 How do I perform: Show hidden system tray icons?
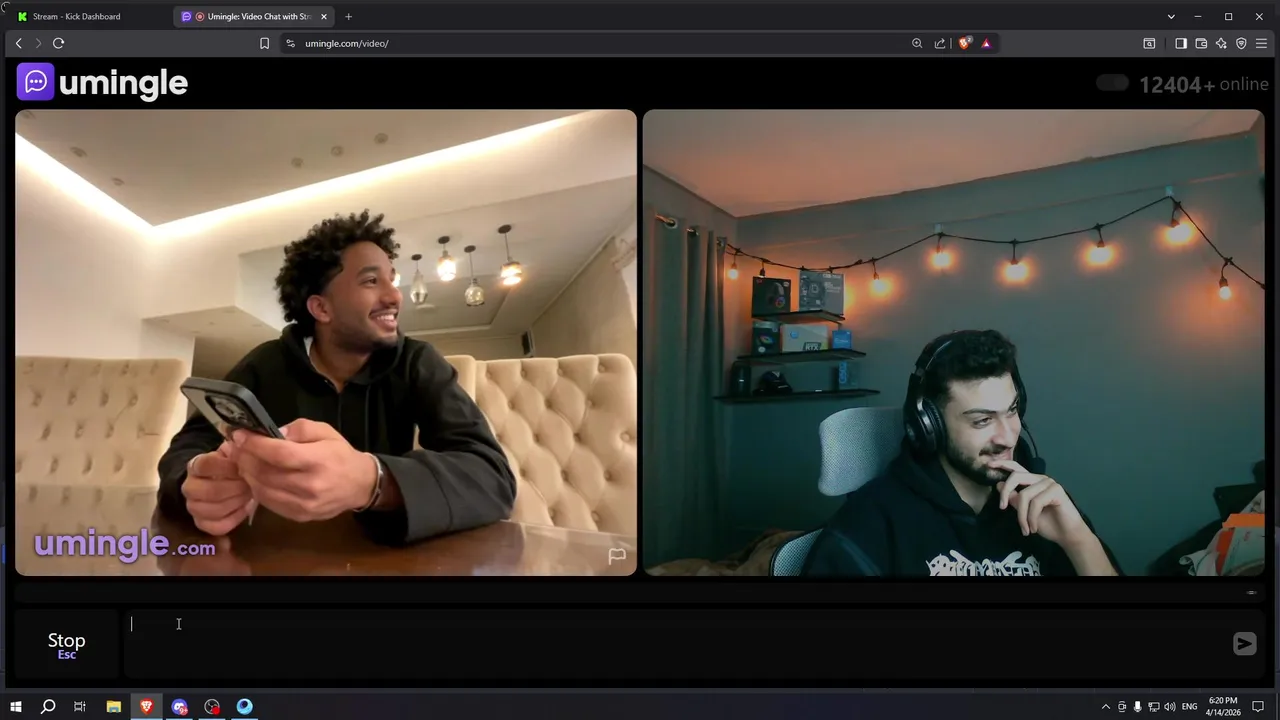click(1105, 707)
